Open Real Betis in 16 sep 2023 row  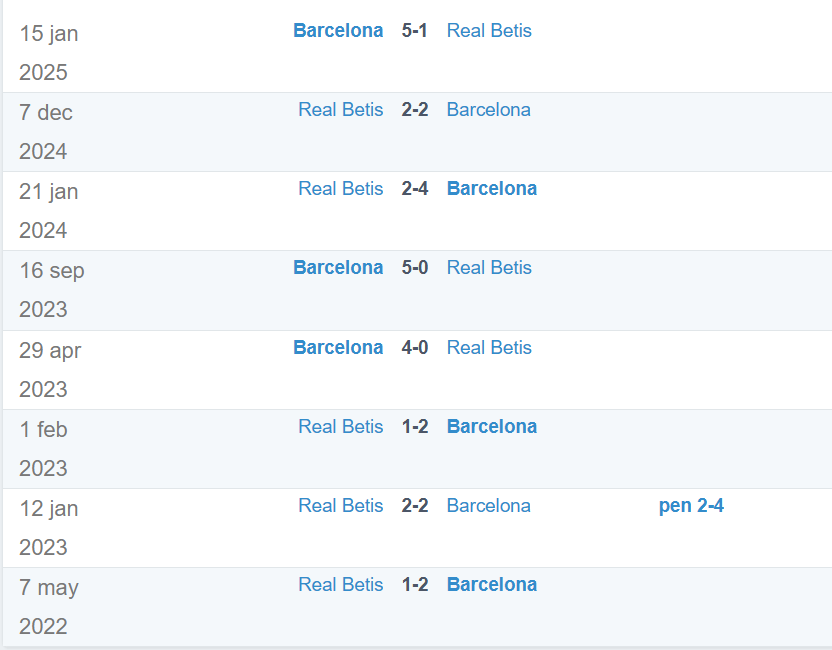click(x=489, y=268)
